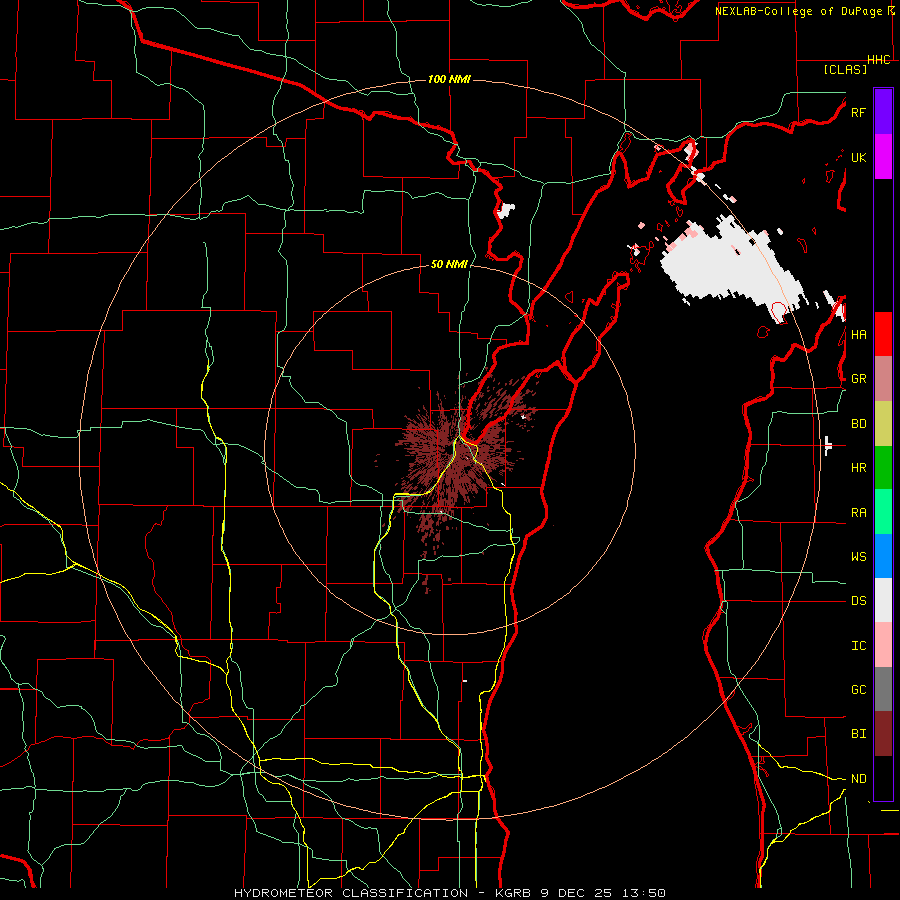The width and height of the screenshot is (900, 900).
Task: Click the [CLAS] legend header
Action: click(x=845, y=69)
